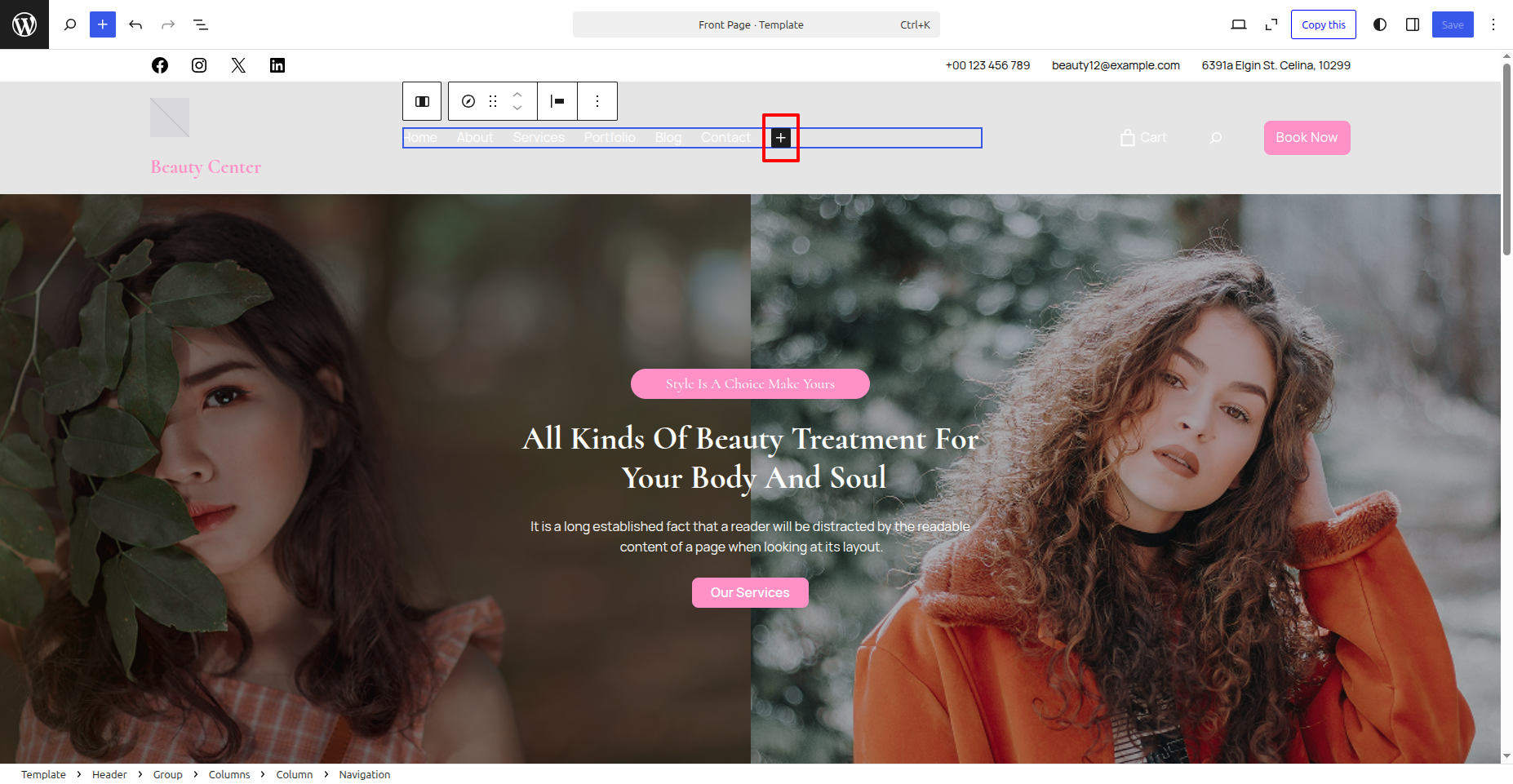The image size is (1513, 784).
Task: Select Header in the block breadcrumb
Action: pyautogui.click(x=109, y=774)
